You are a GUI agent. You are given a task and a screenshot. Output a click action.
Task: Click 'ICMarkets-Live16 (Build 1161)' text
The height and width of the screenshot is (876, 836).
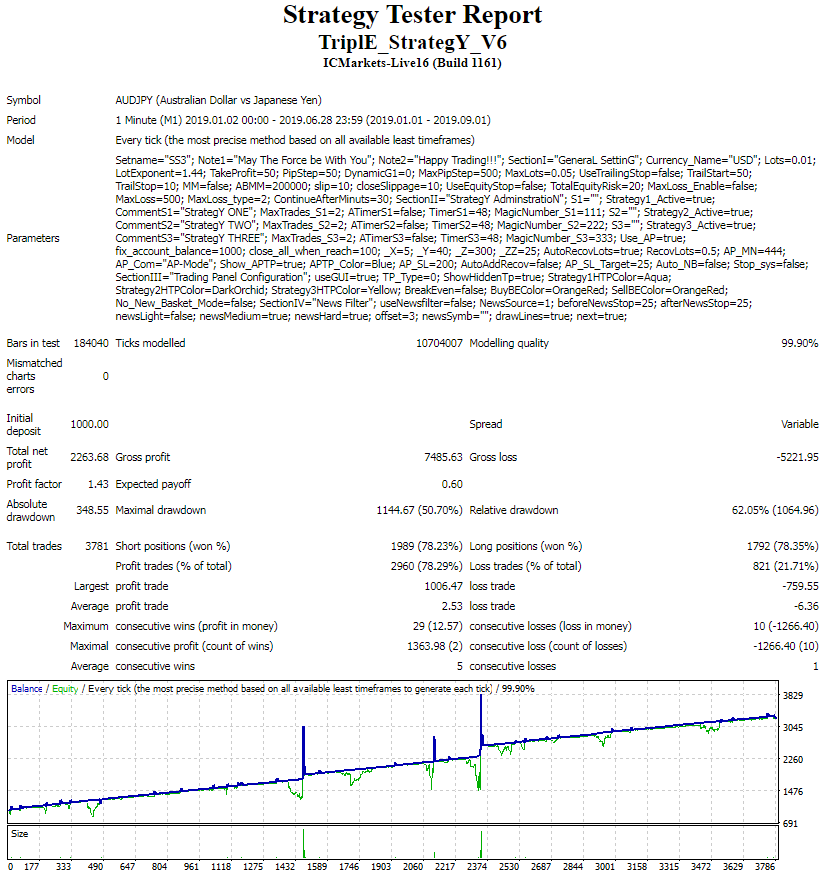(x=412, y=63)
